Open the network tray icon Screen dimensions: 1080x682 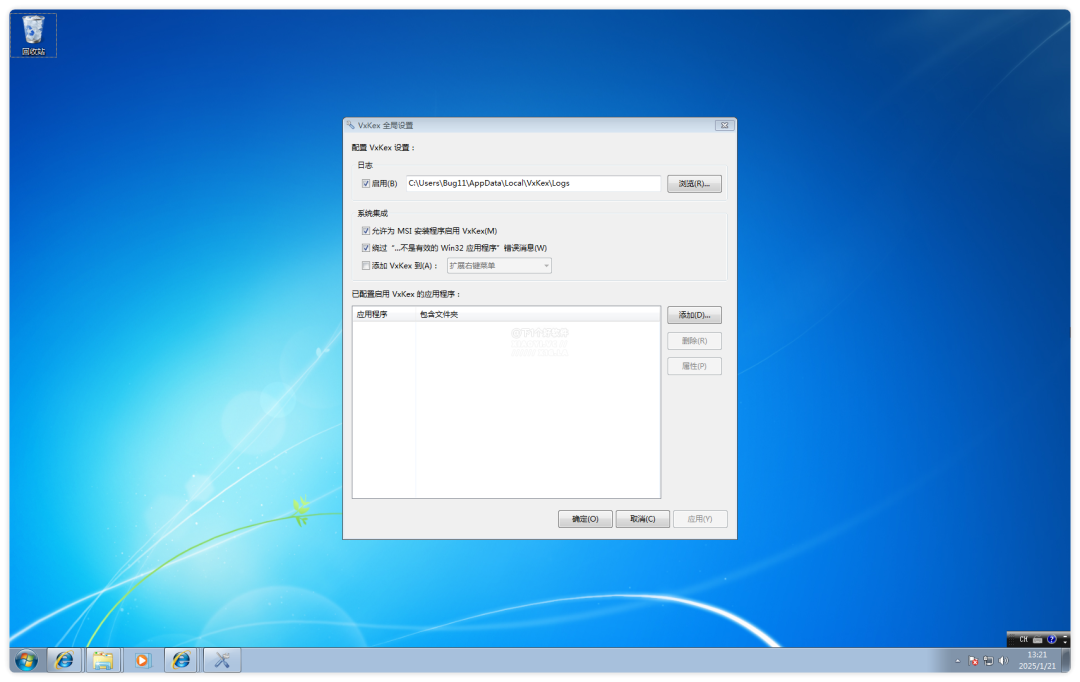pos(988,660)
